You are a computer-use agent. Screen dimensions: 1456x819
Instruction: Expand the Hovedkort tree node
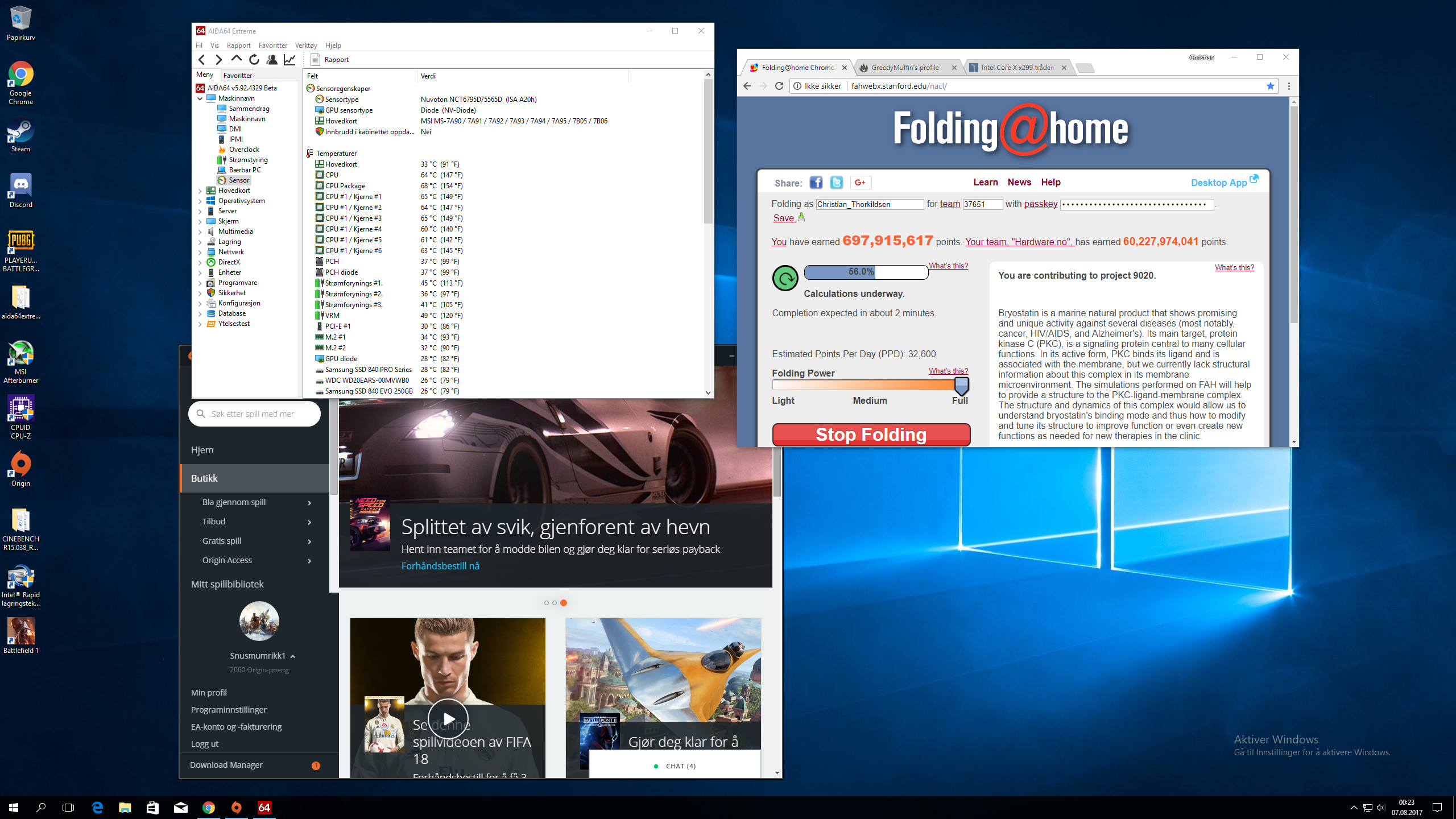(200, 191)
